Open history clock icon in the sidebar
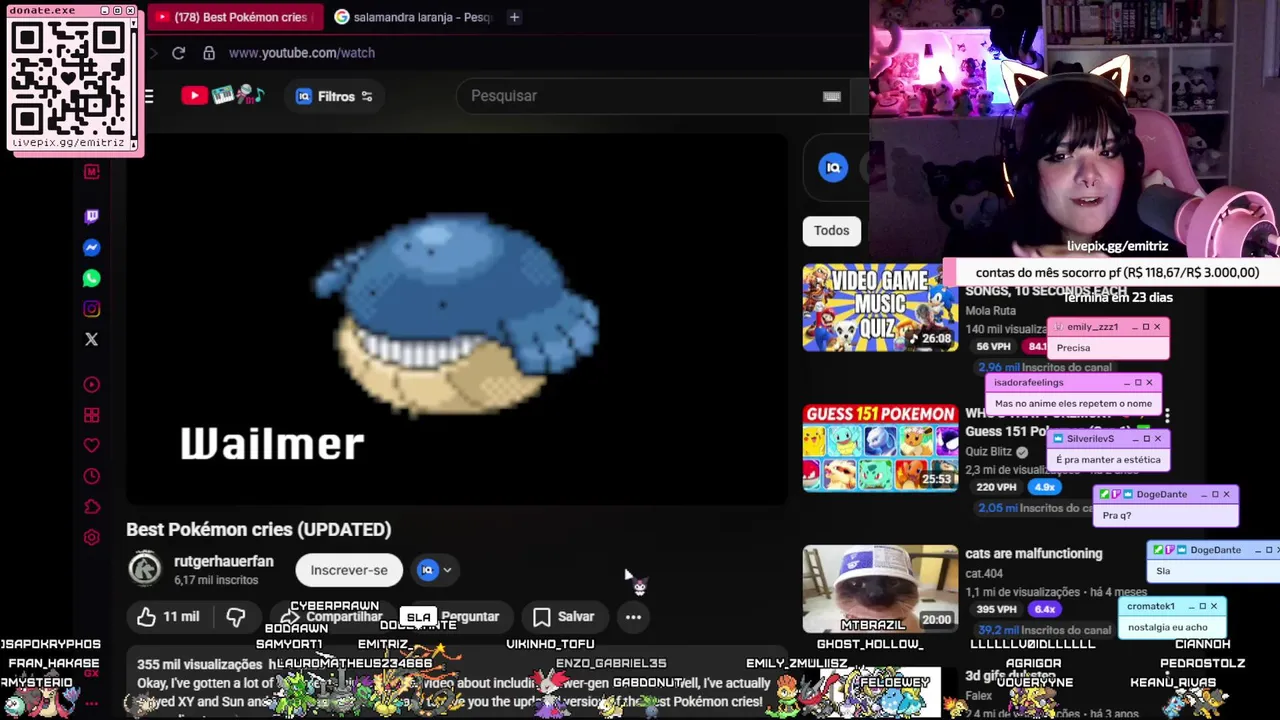 [92, 476]
